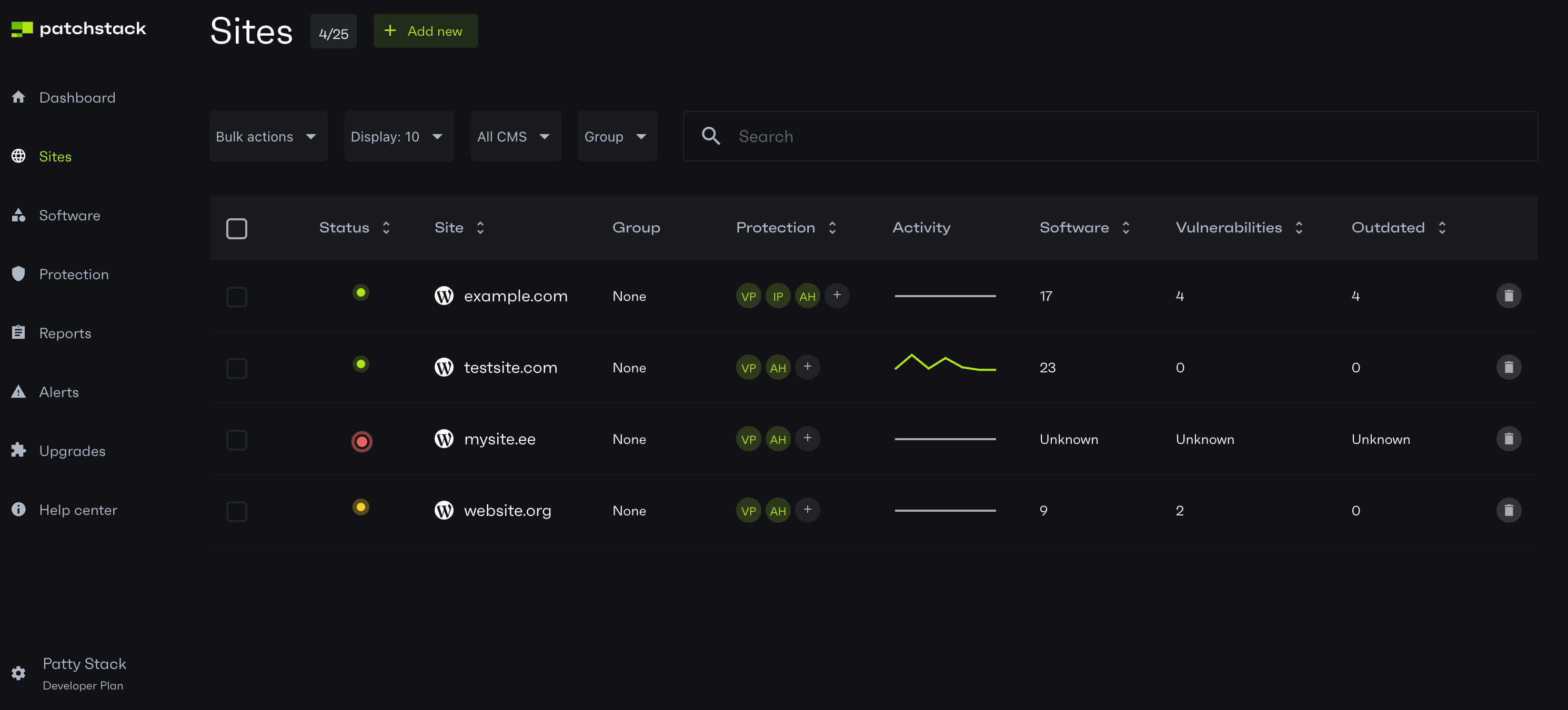This screenshot has width=1568, height=710.
Task: Click the patchstack logo
Action: (78, 28)
